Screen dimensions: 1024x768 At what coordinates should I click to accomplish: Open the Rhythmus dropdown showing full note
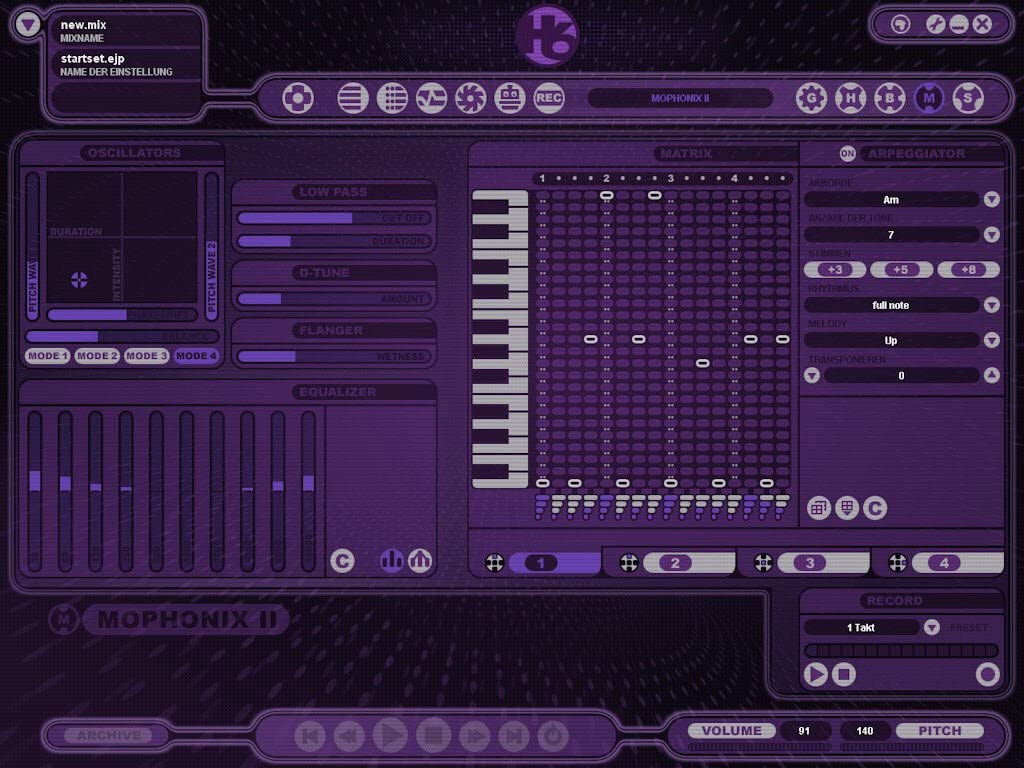click(991, 305)
